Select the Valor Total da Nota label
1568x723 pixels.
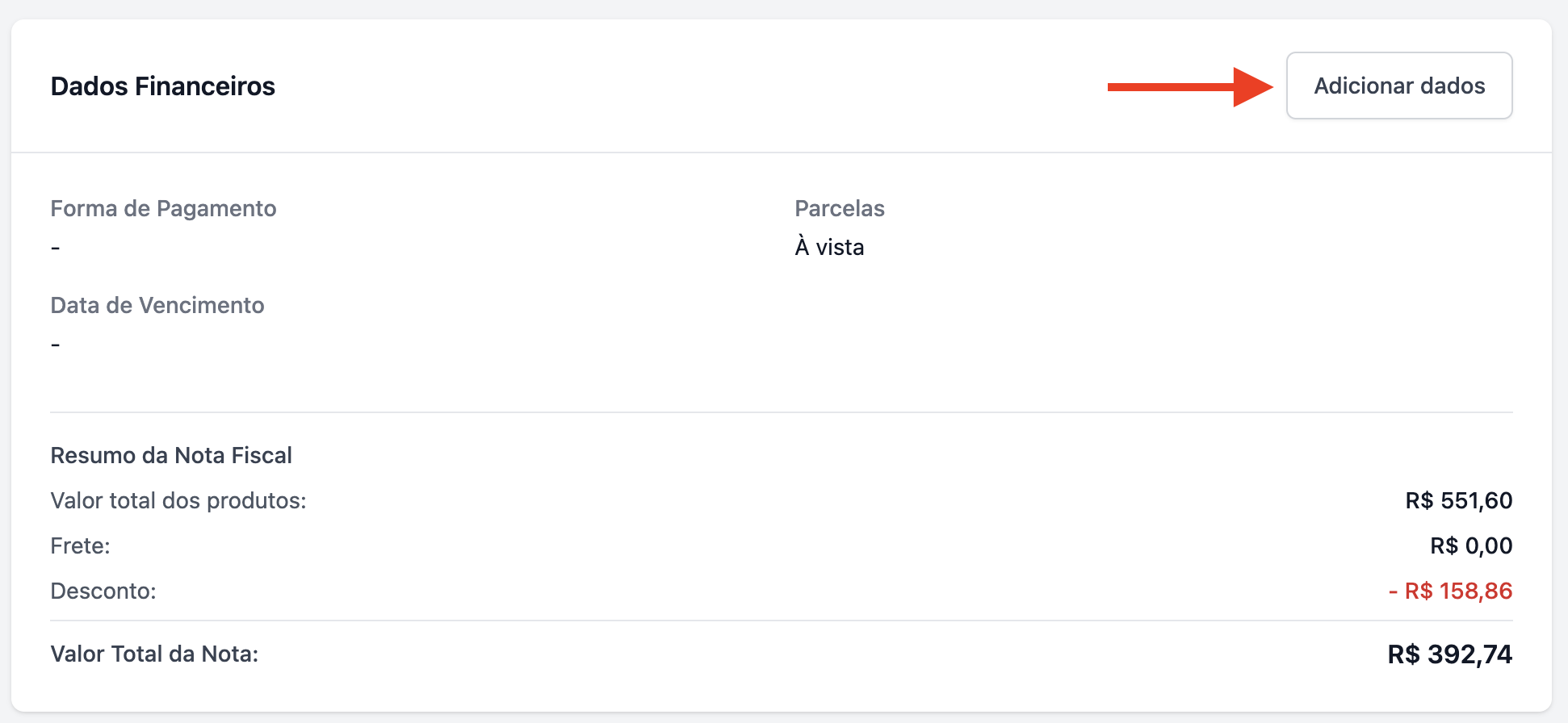[x=154, y=654]
